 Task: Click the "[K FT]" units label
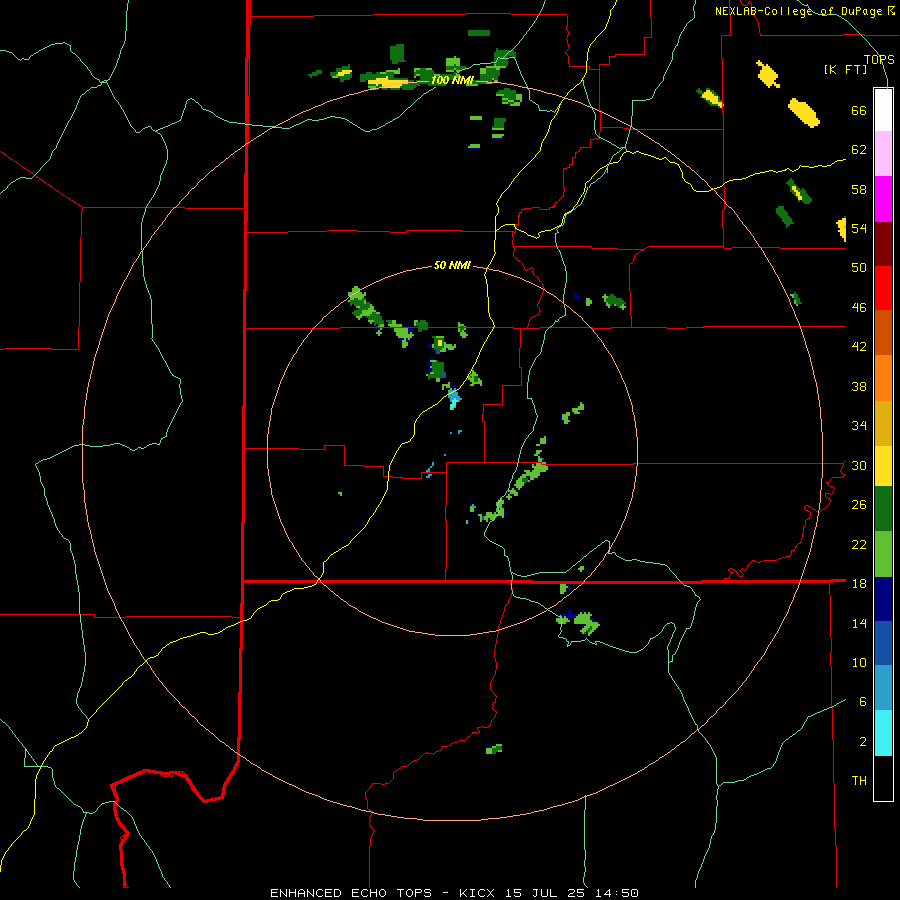point(846,70)
